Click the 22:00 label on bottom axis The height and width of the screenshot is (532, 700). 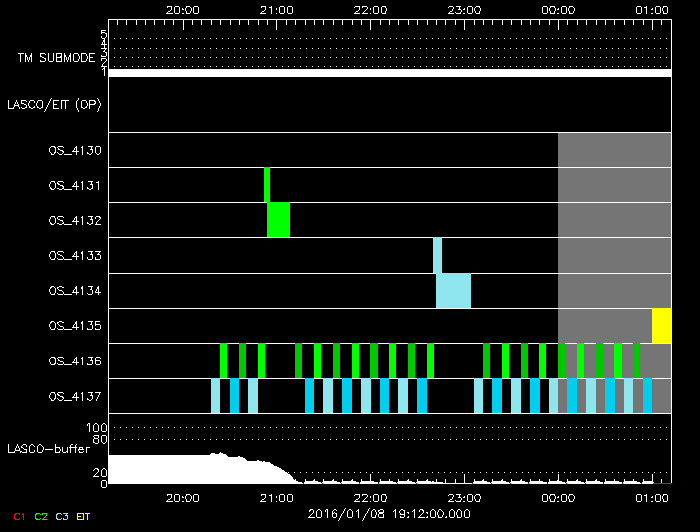(x=370, y=498)
